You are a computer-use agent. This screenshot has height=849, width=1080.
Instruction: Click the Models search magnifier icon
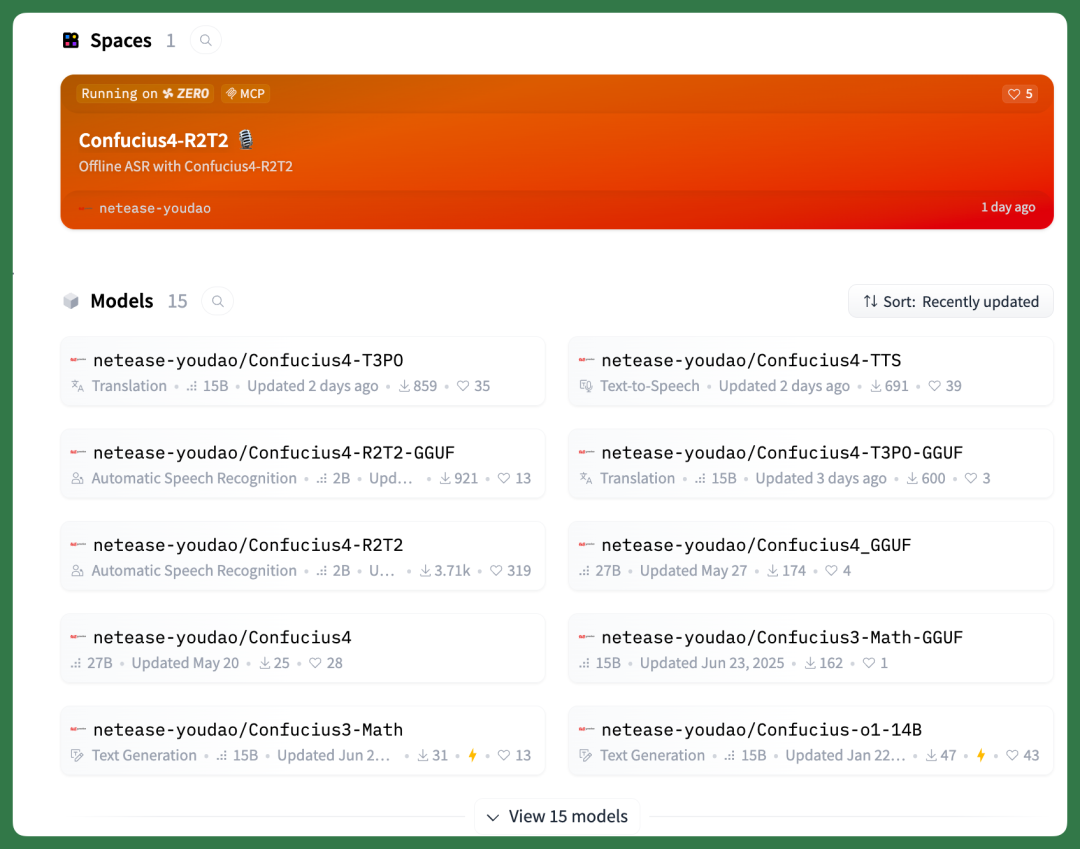tap(218, 302)
